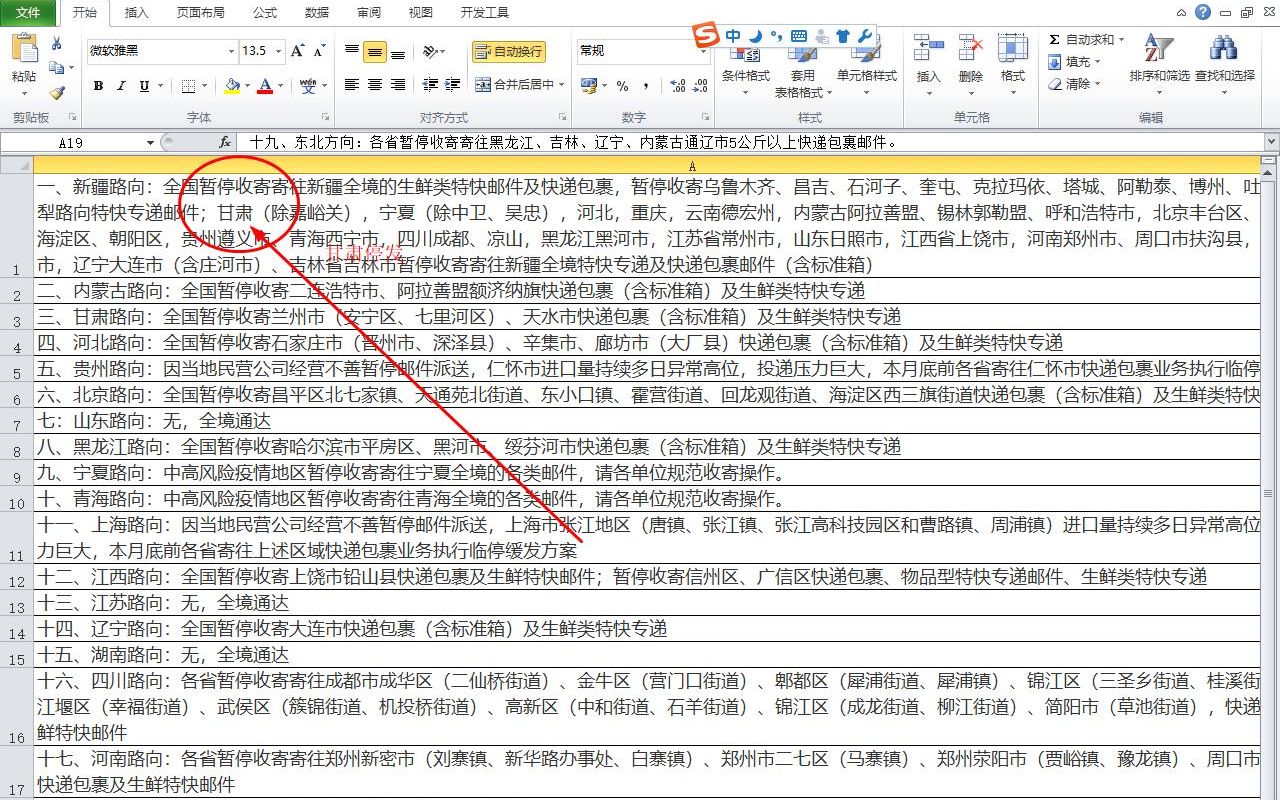Open the Name Box dropdown arrow
Viewport: 1280px width, 800px height.
click(150, 143)
